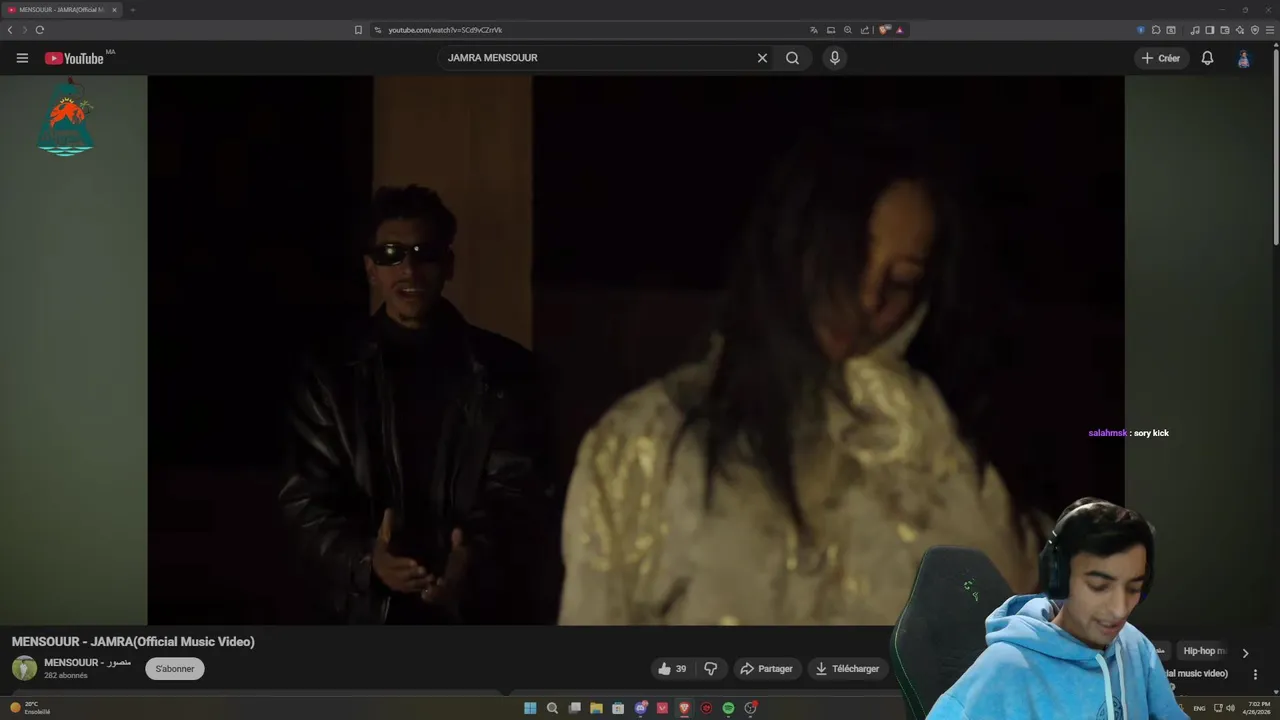Open browser zoom magnifier icon
This screenshot has height=720, width=1280.
pos(848,30)
